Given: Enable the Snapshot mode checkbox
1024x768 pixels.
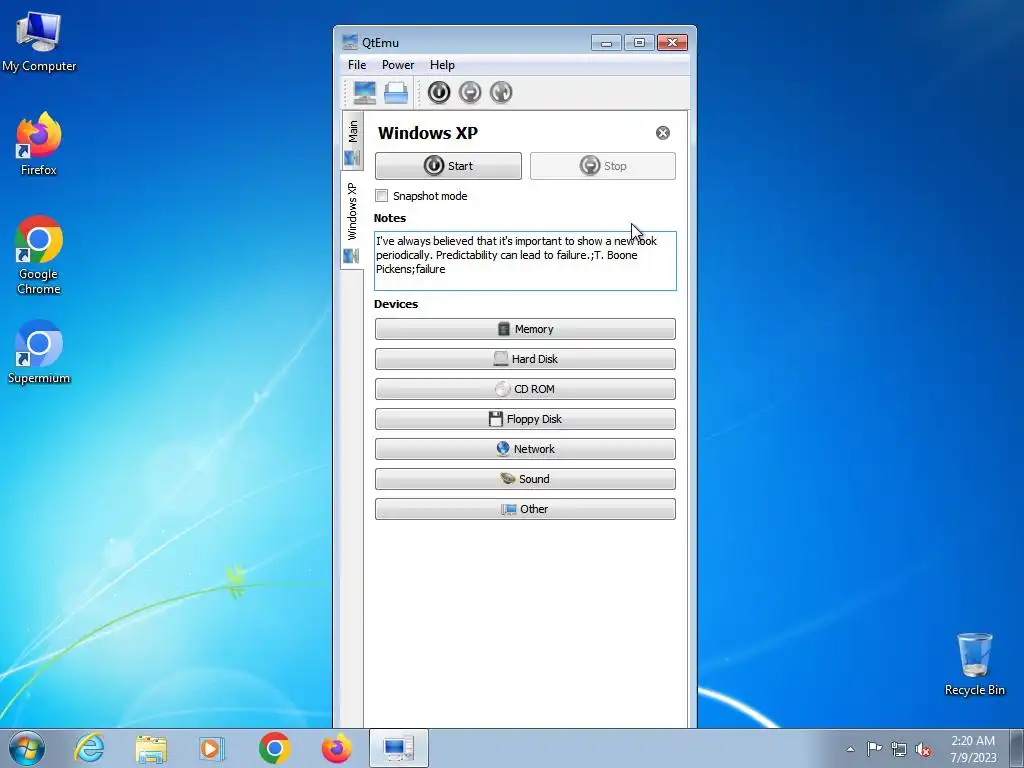Looking at the screenshot, I should tap(381, 196).
